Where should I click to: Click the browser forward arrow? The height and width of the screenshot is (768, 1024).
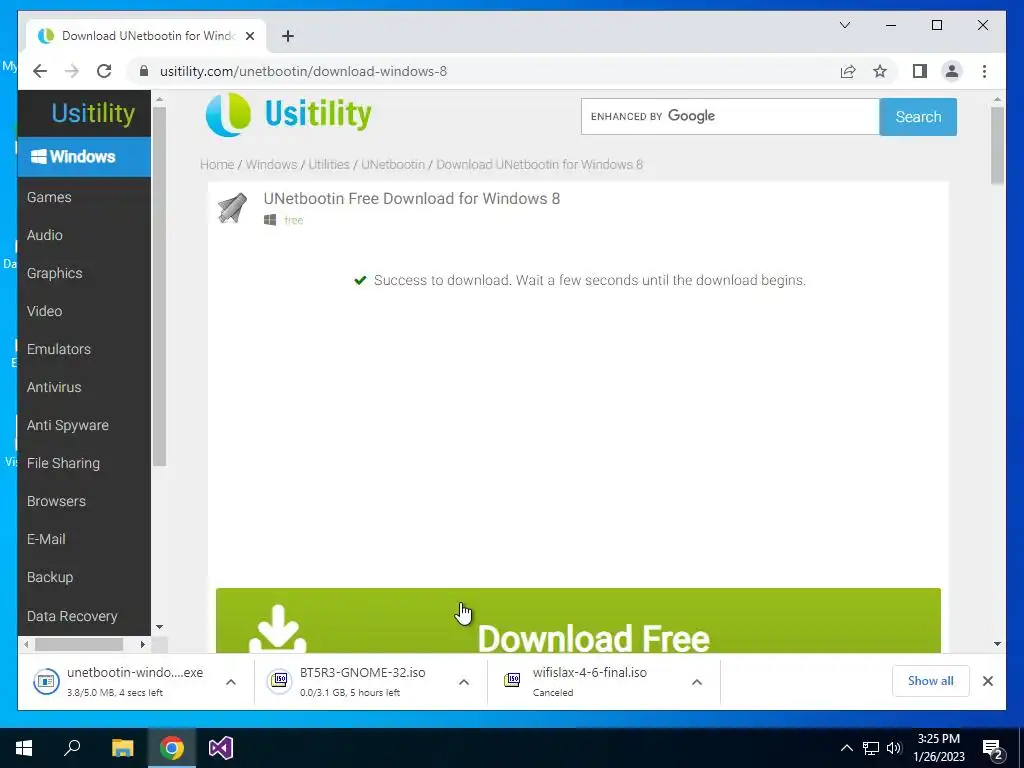[72, 71]
